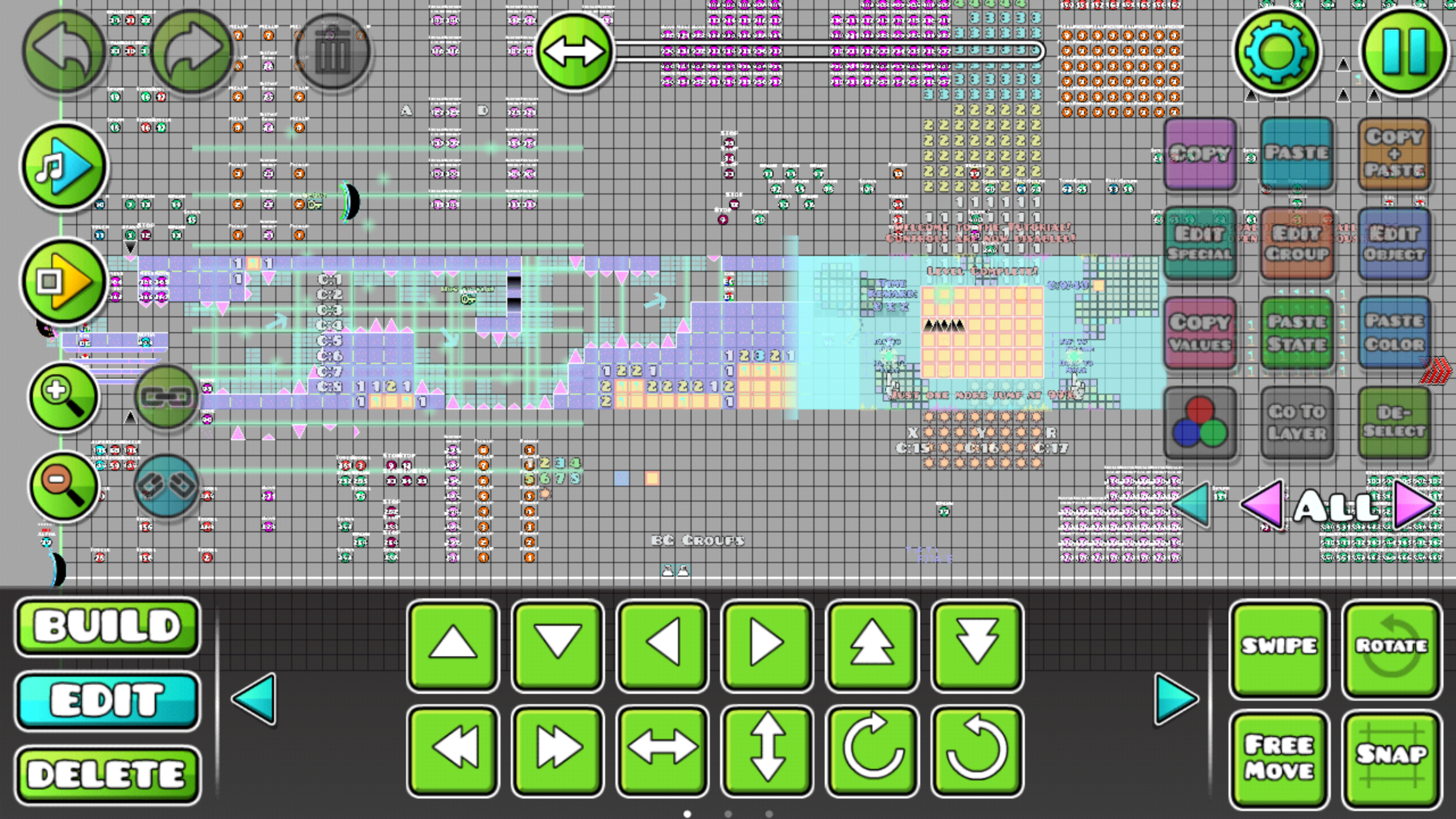Click the Deselect button

[x=1394, y=423]
